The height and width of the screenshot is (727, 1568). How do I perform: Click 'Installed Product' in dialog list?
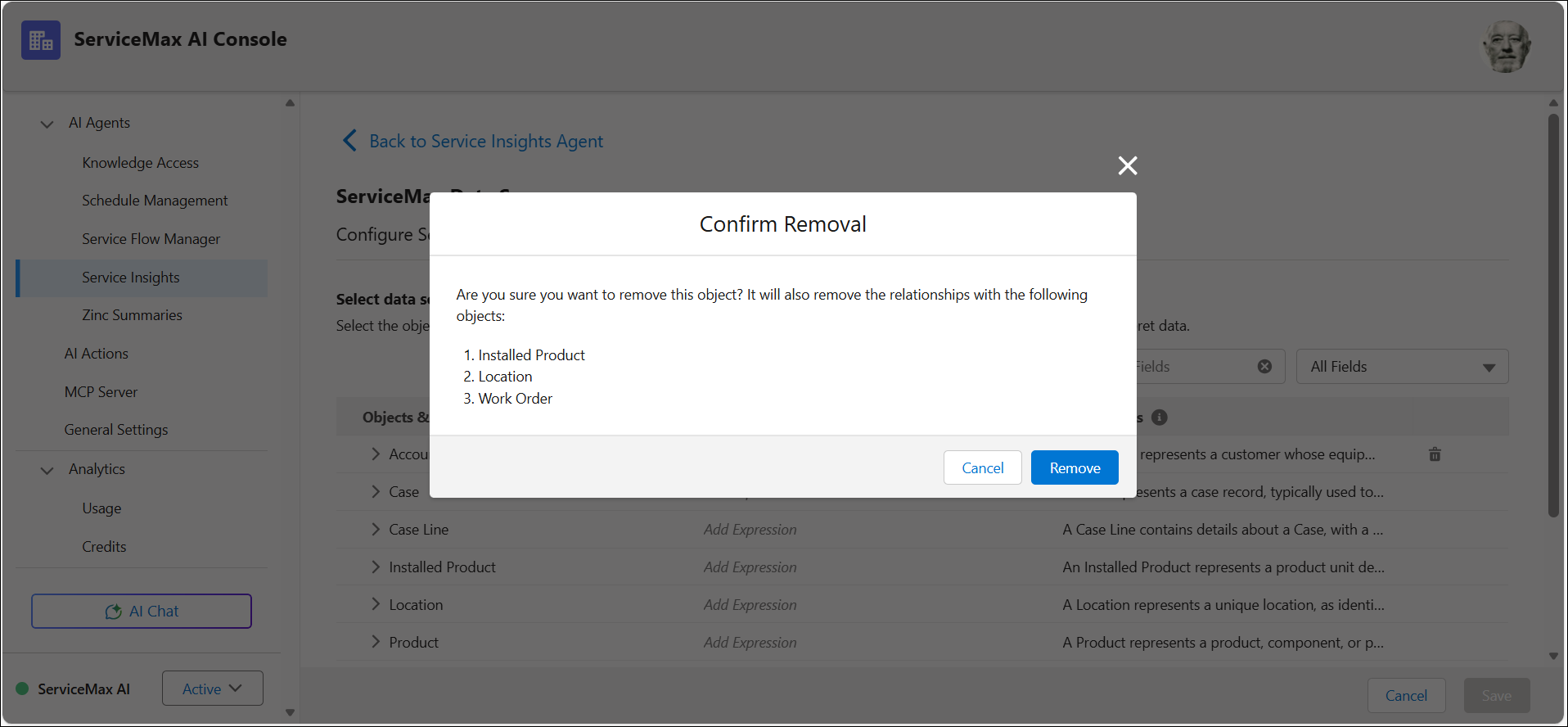[531, 355]
